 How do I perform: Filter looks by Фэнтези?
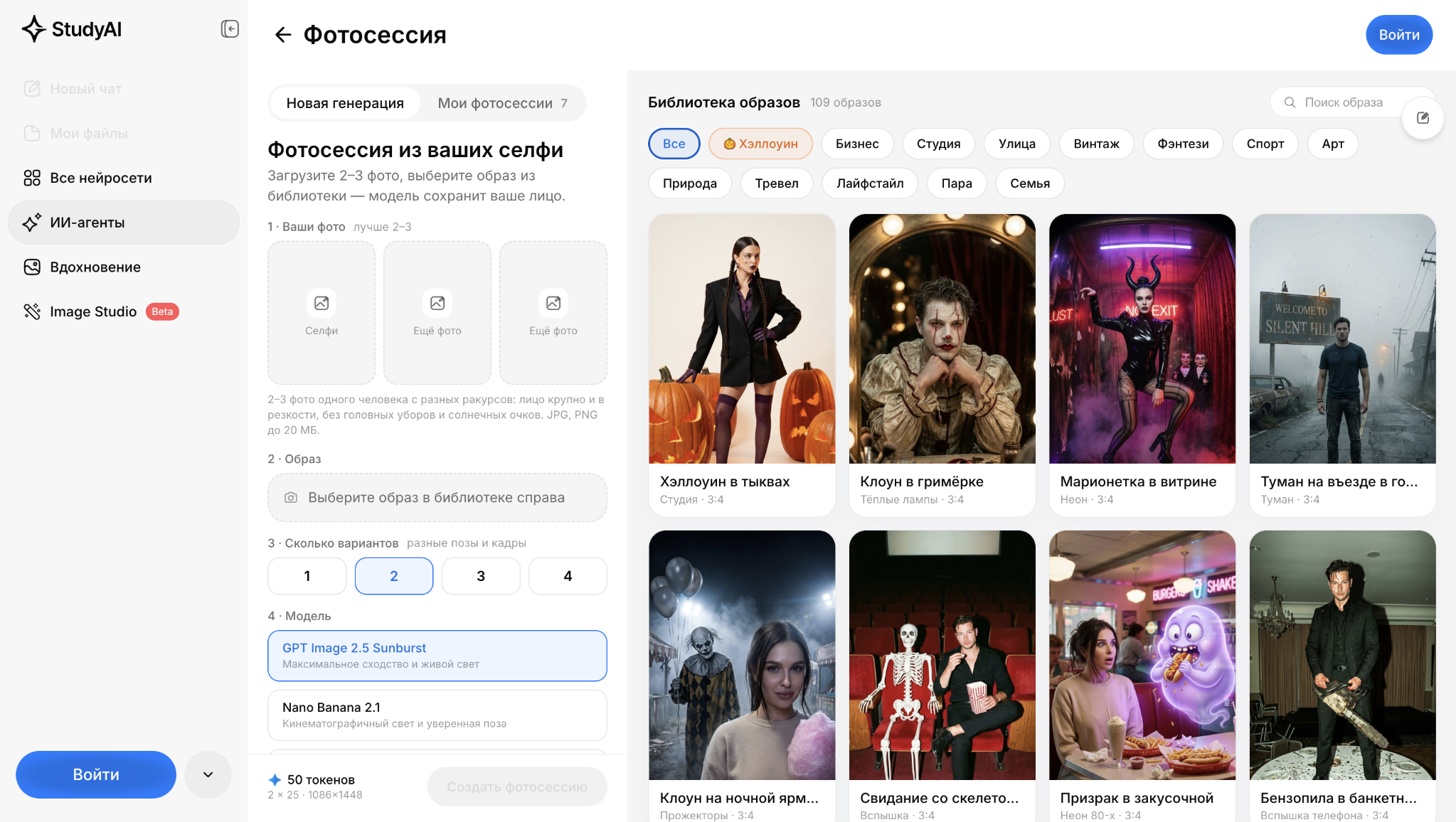pos(1183,144)
